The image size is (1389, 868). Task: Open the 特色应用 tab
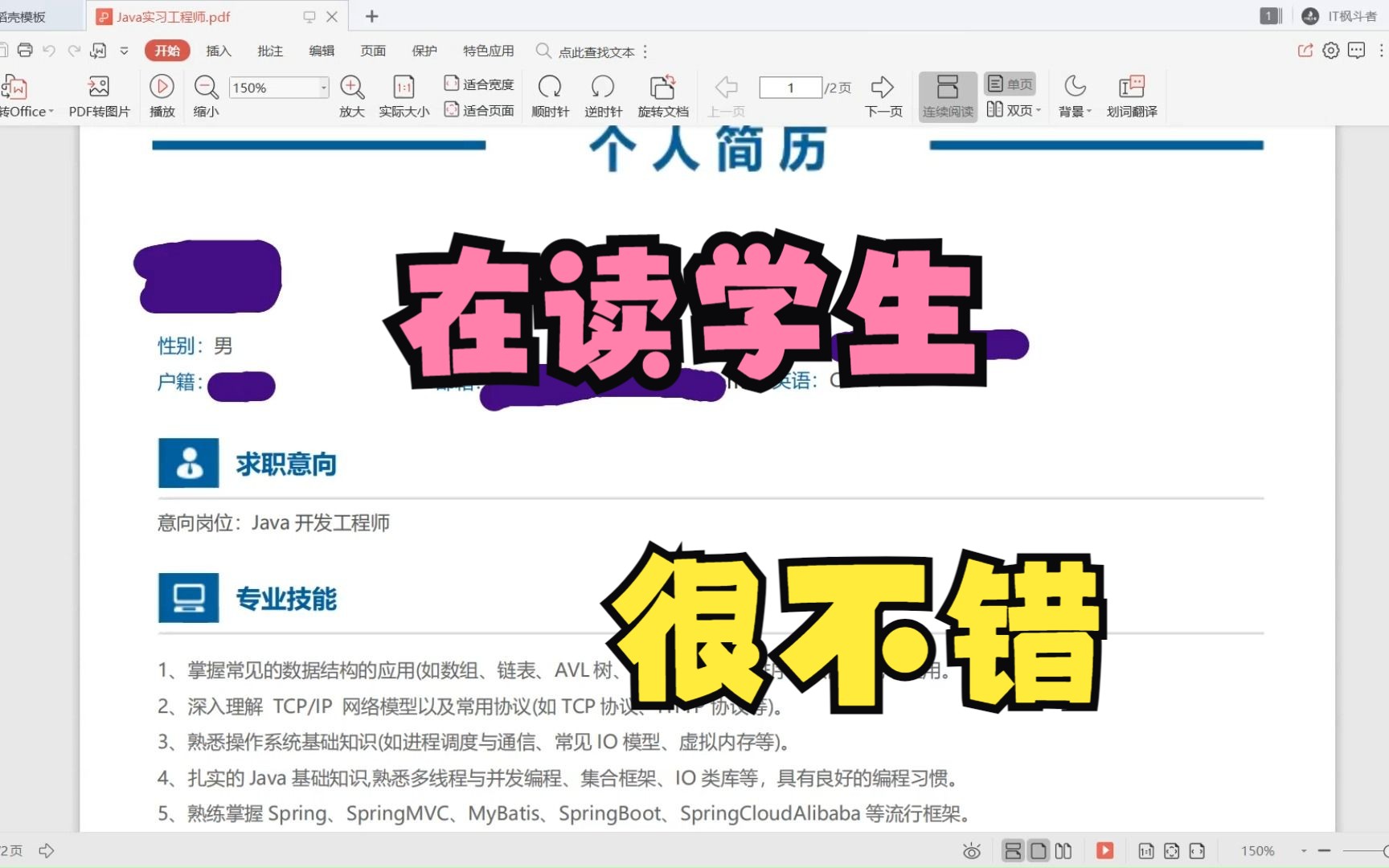coord(489,51)
